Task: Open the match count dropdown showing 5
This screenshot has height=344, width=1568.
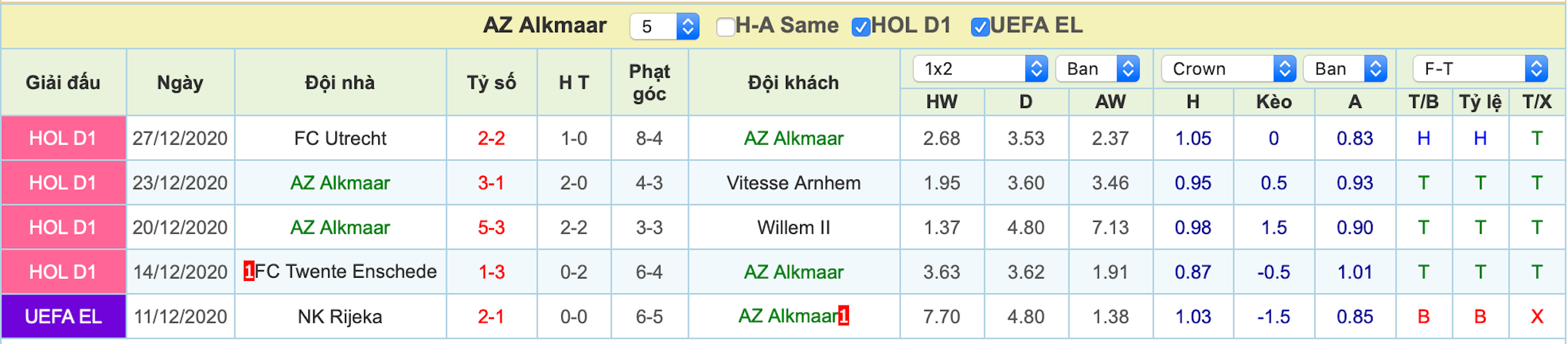Action: click(x=664, y=26)
